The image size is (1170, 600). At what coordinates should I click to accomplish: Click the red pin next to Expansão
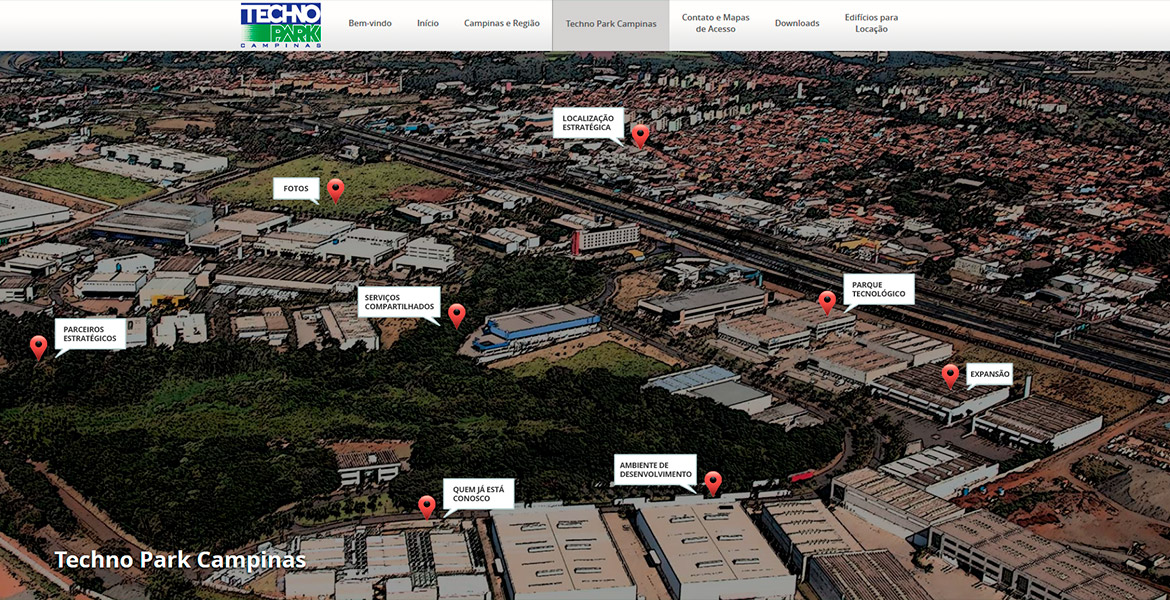pos(950,376)
